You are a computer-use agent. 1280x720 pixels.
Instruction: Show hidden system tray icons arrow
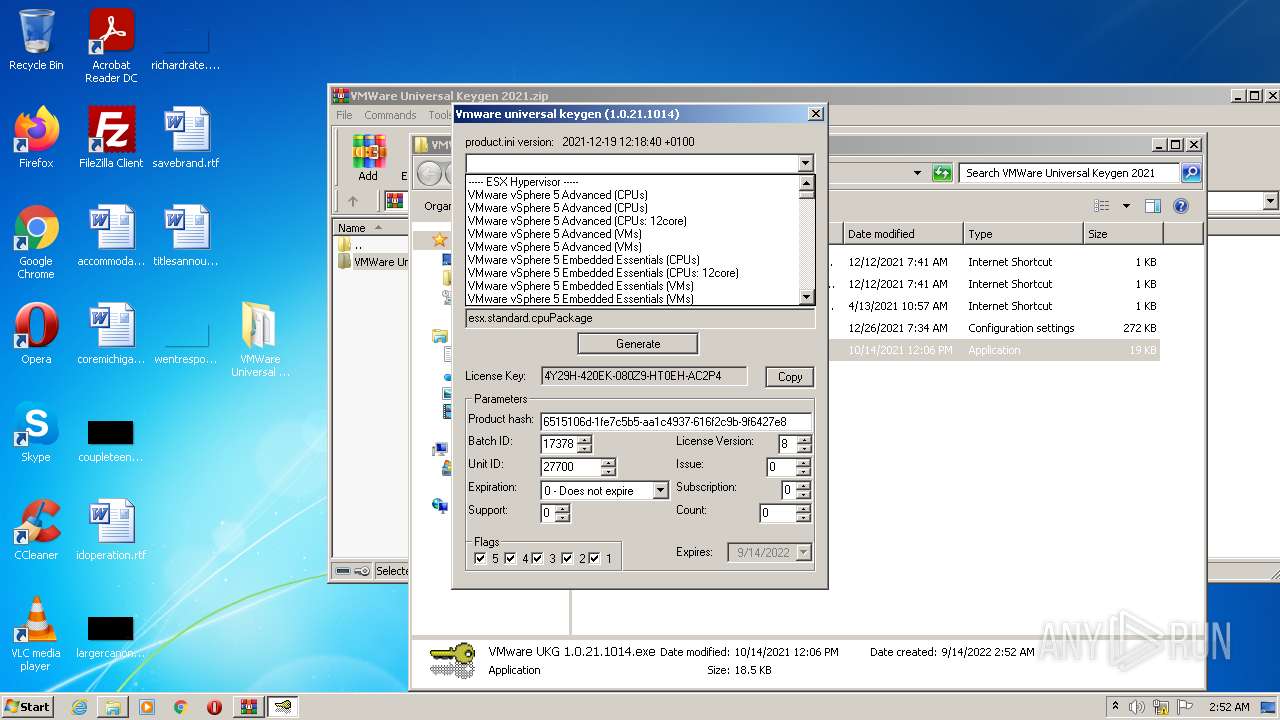coord(1116,706)
